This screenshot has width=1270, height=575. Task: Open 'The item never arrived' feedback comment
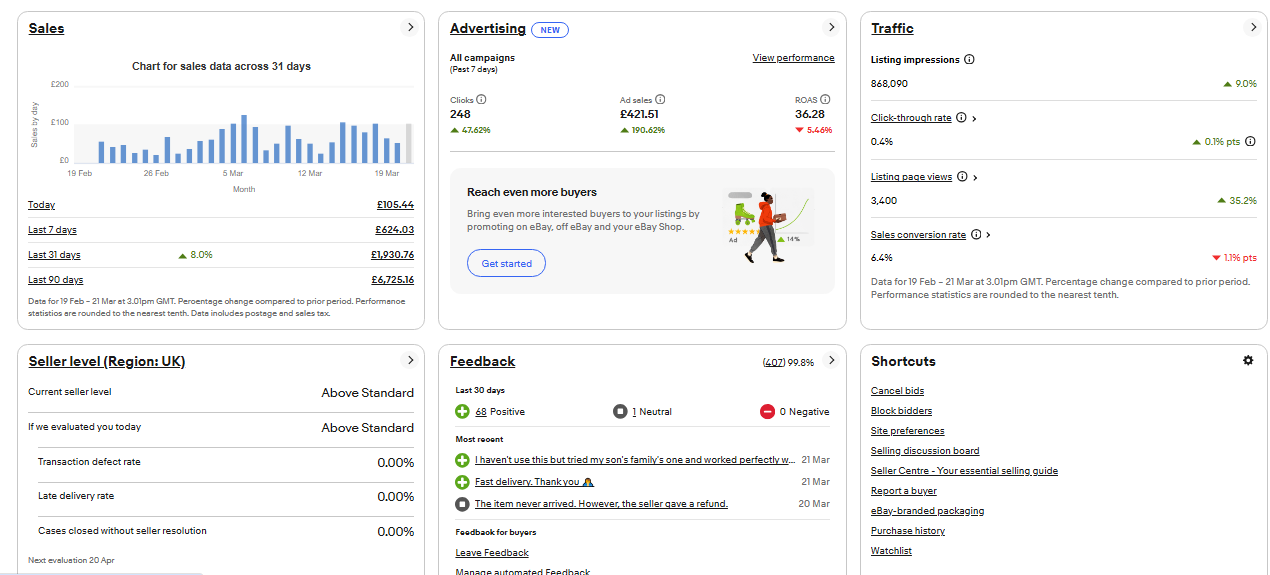[601, 504]
